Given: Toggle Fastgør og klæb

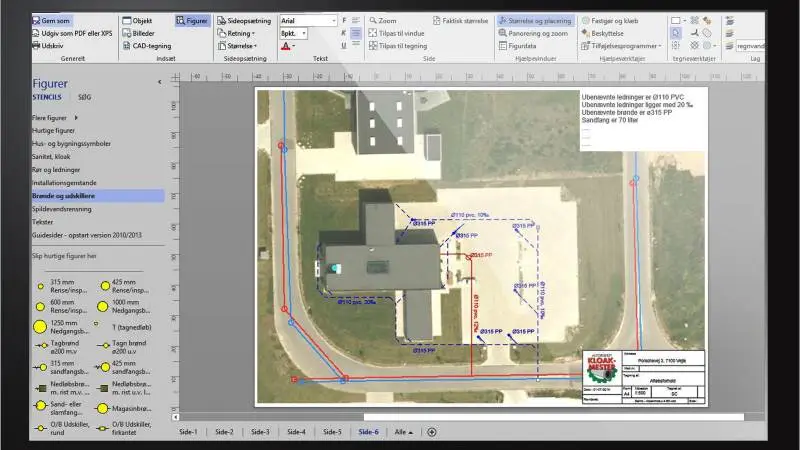Looking at the screenshot, I should [x=610, y=20].
